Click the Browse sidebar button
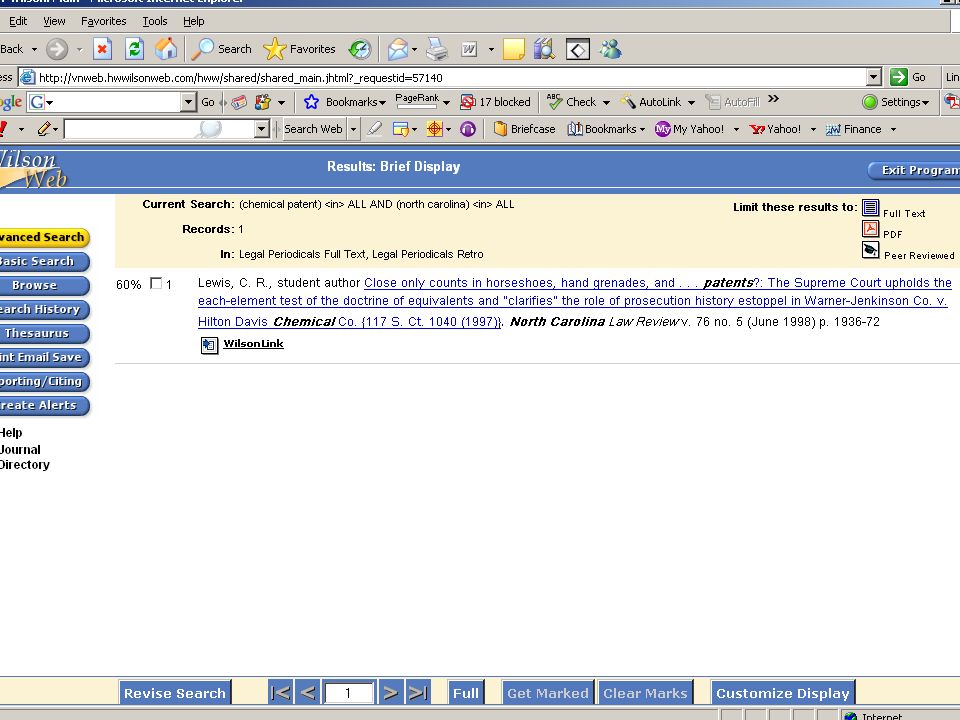Viewport: 960px width, 720px height. pos(43,285)
